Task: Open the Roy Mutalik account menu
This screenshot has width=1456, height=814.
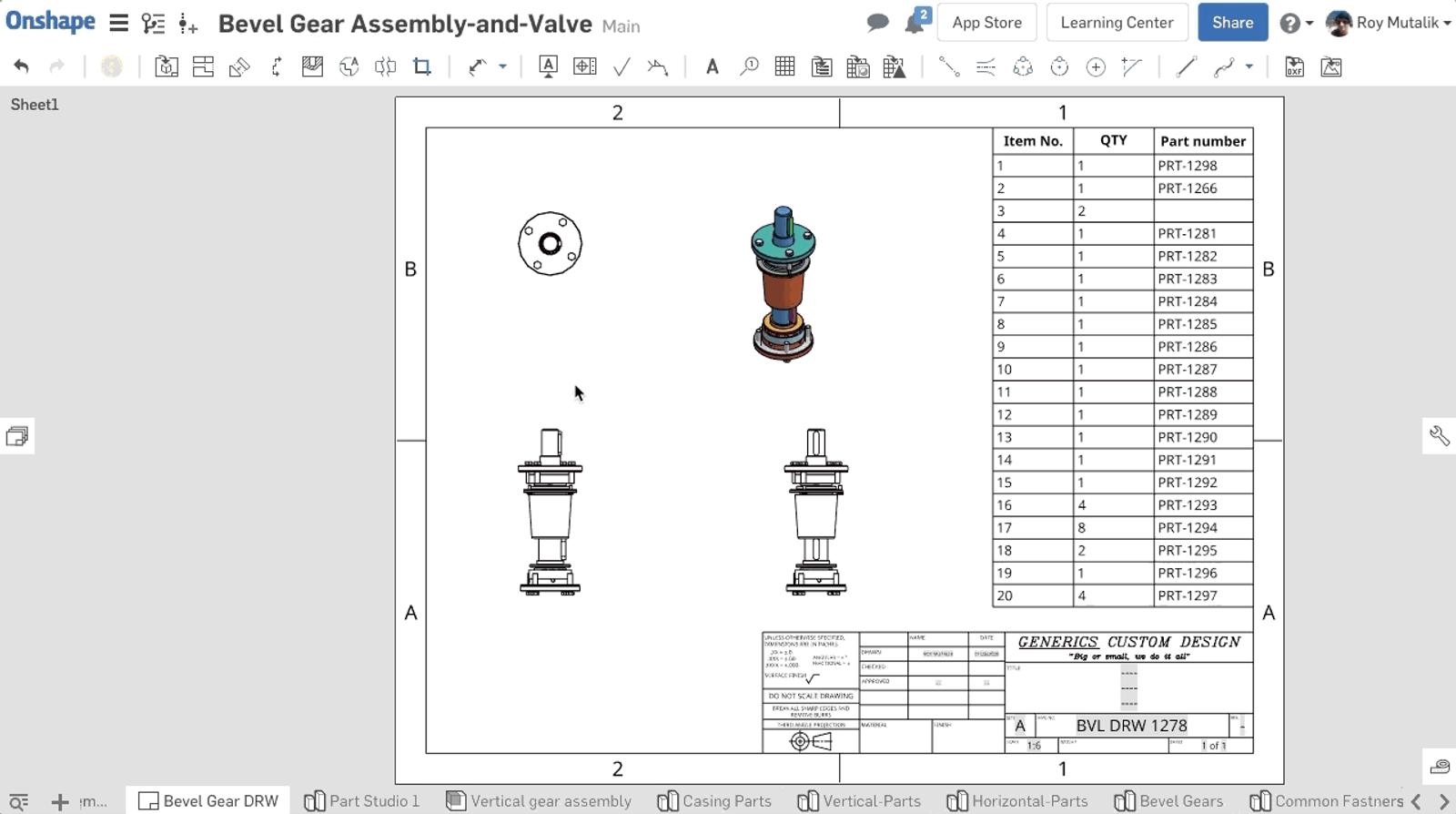Action: [1389, 23]
